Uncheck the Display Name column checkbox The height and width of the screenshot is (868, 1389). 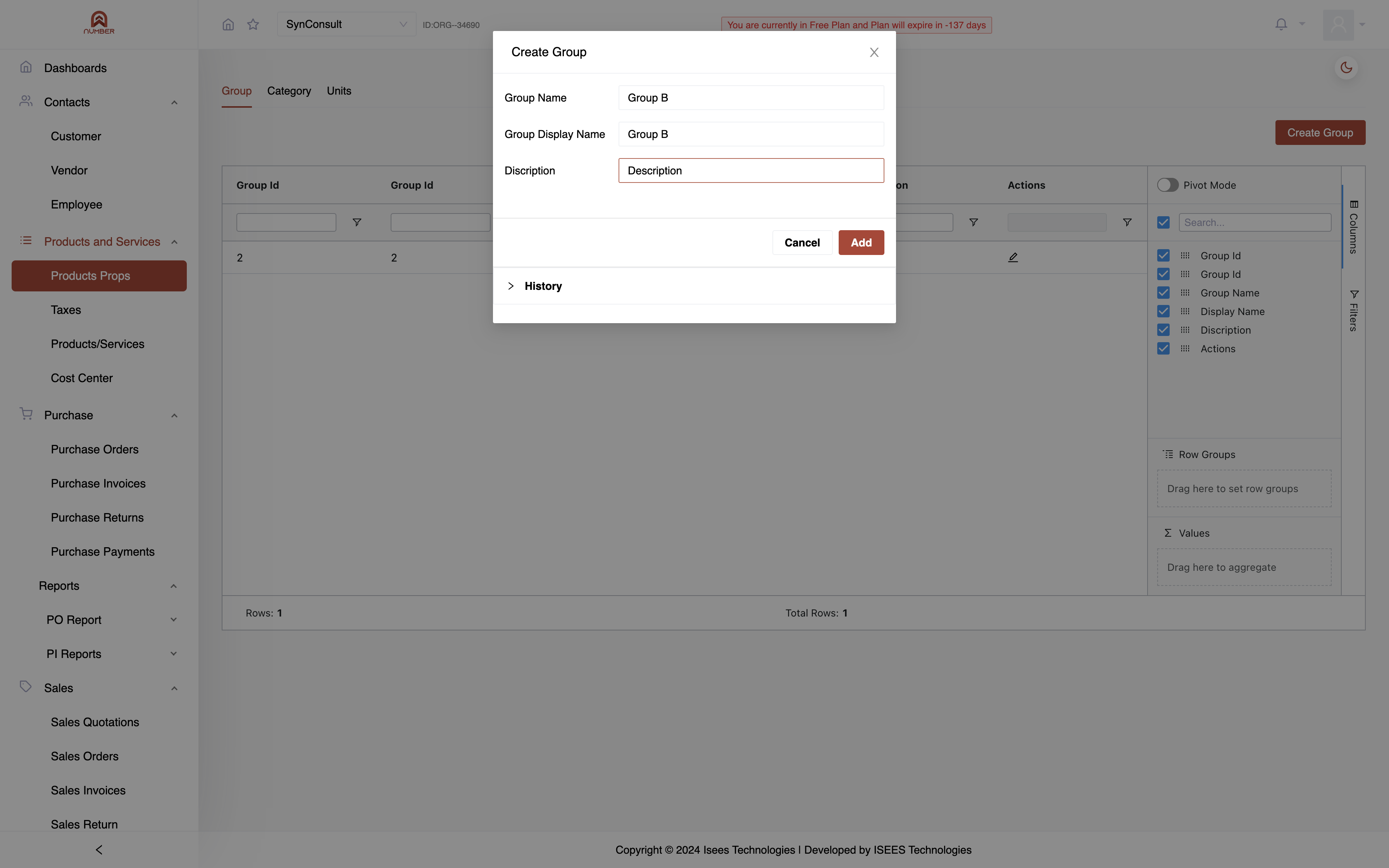click(x=1163, y=311)
